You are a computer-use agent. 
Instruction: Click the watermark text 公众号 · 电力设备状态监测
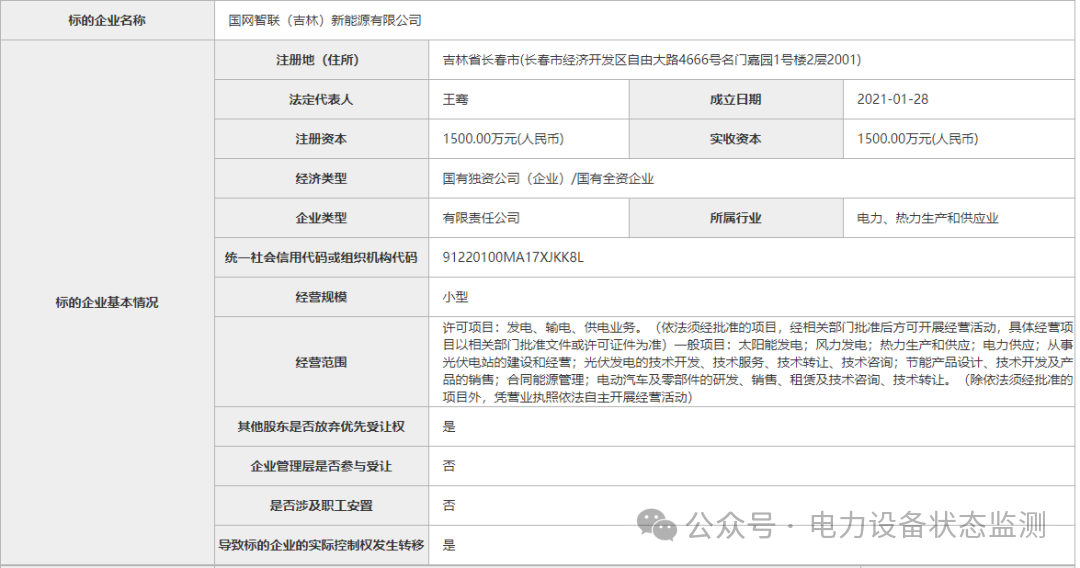point(866,524)
